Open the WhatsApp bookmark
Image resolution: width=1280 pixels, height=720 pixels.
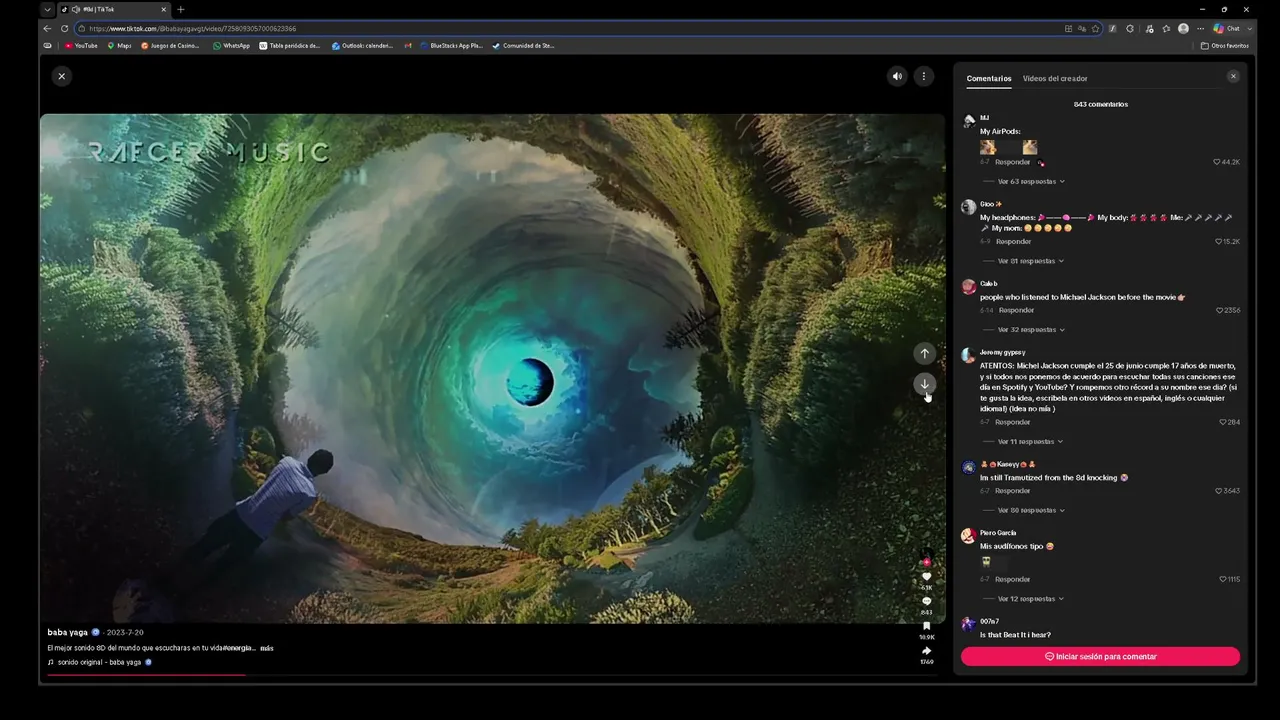click(x=231, y=45)
